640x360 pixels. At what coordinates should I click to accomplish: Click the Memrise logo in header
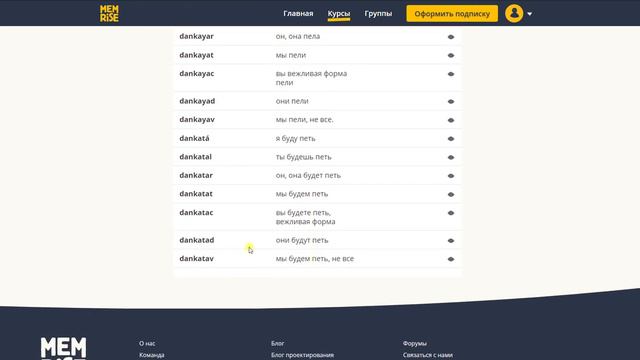coord(109,13)
